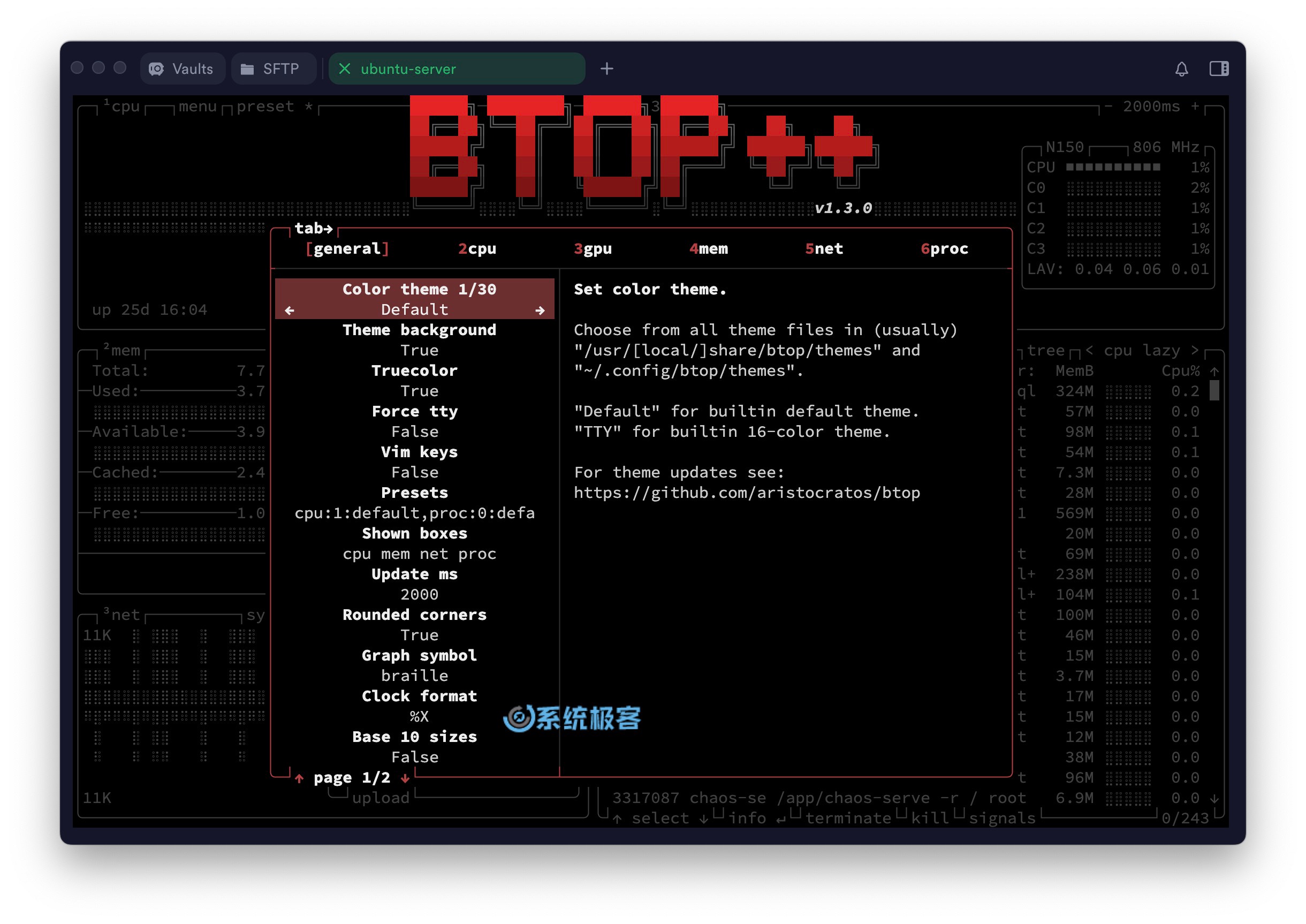Toggle the process tree view
The image size is (1306, 924).
[x=1045, y=351]
